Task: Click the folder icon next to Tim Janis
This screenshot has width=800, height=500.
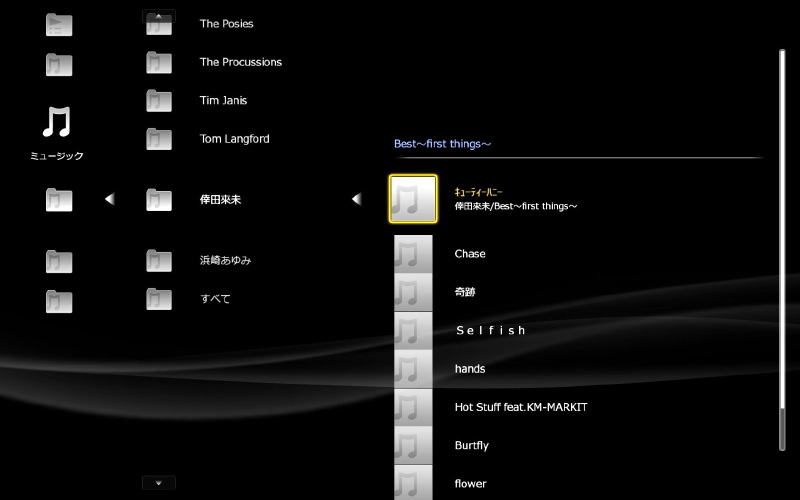Action: click(x=159, y=100)
